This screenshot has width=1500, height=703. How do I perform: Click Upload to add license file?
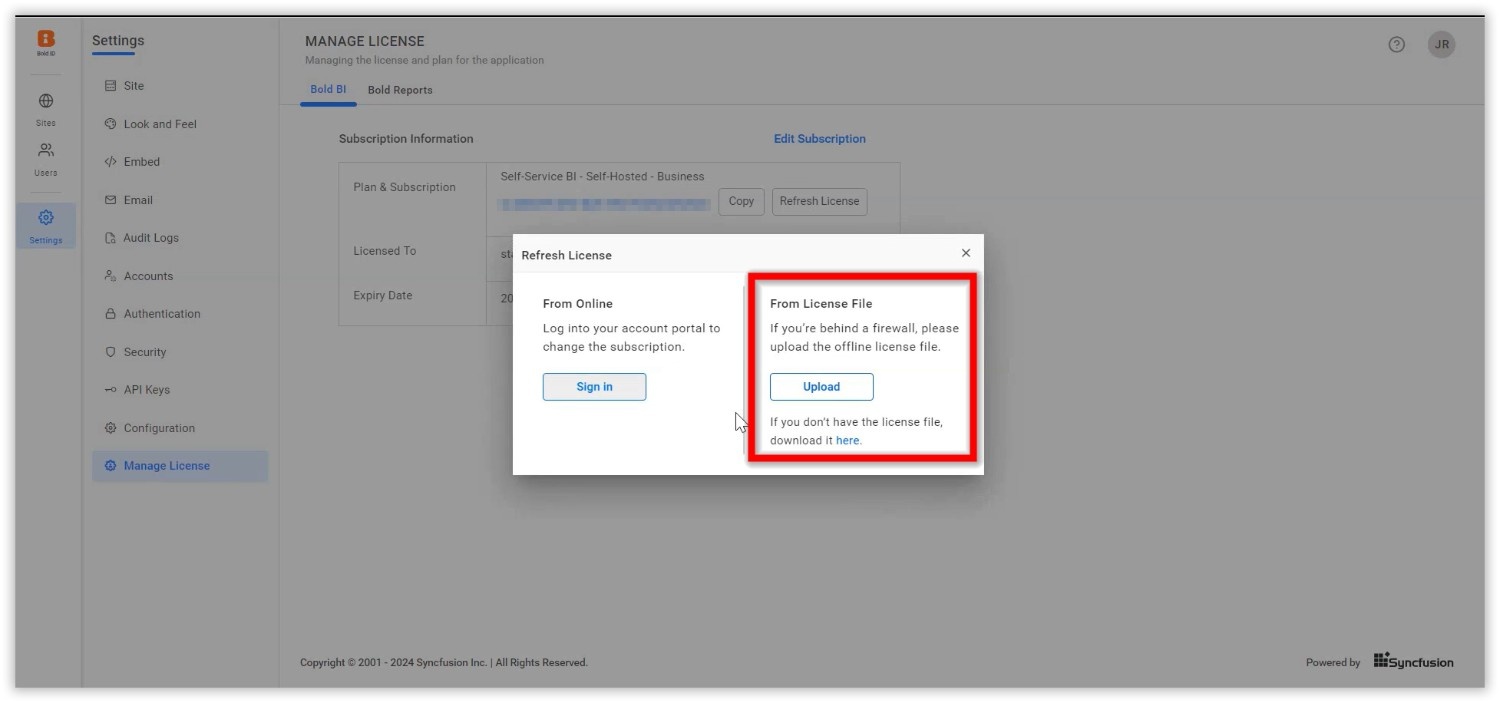coord(821,387)
